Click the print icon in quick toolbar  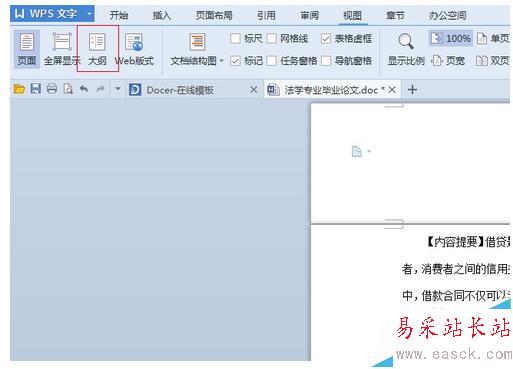pyautogui.click(x=52, y=89)
